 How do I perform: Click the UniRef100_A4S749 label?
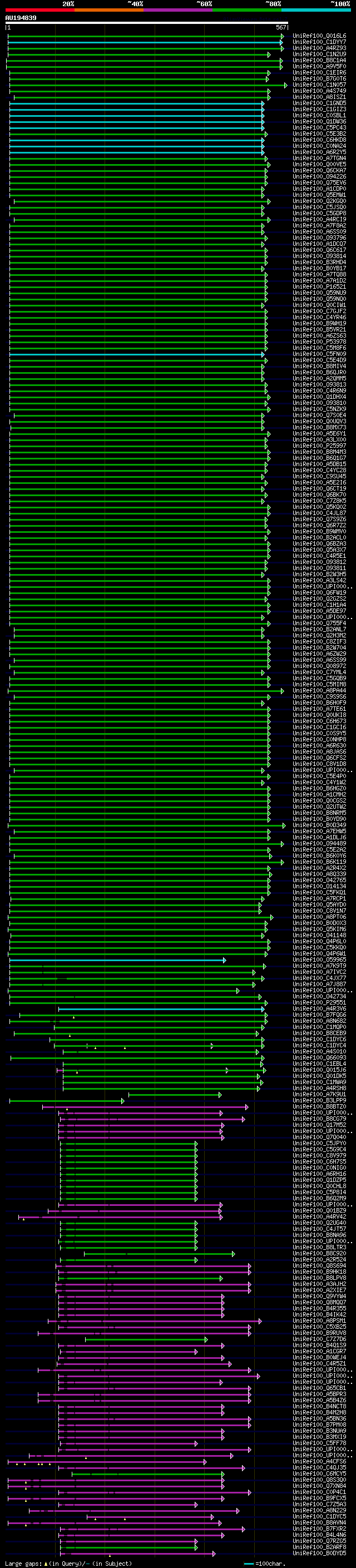coord(319,91)
